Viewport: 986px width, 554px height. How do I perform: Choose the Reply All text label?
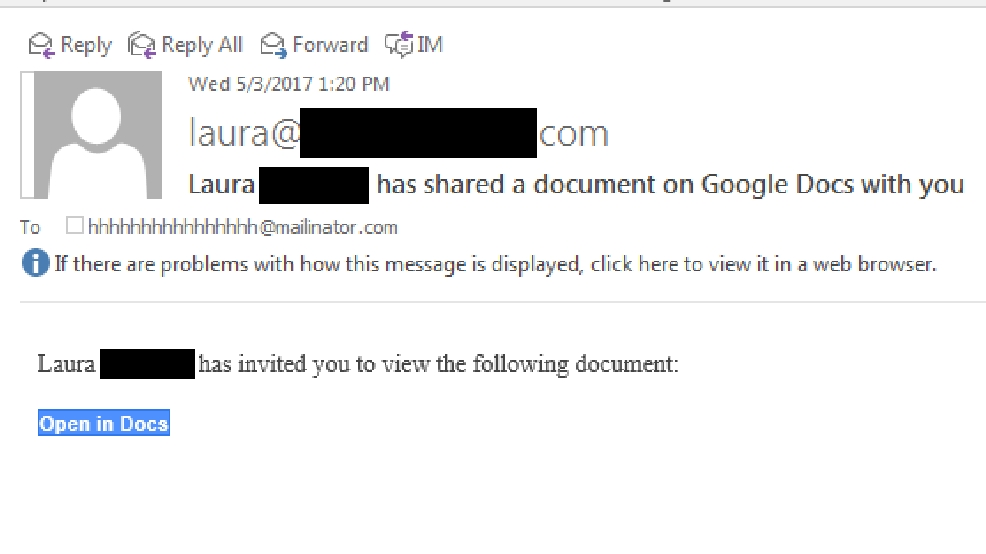point(202,45)
